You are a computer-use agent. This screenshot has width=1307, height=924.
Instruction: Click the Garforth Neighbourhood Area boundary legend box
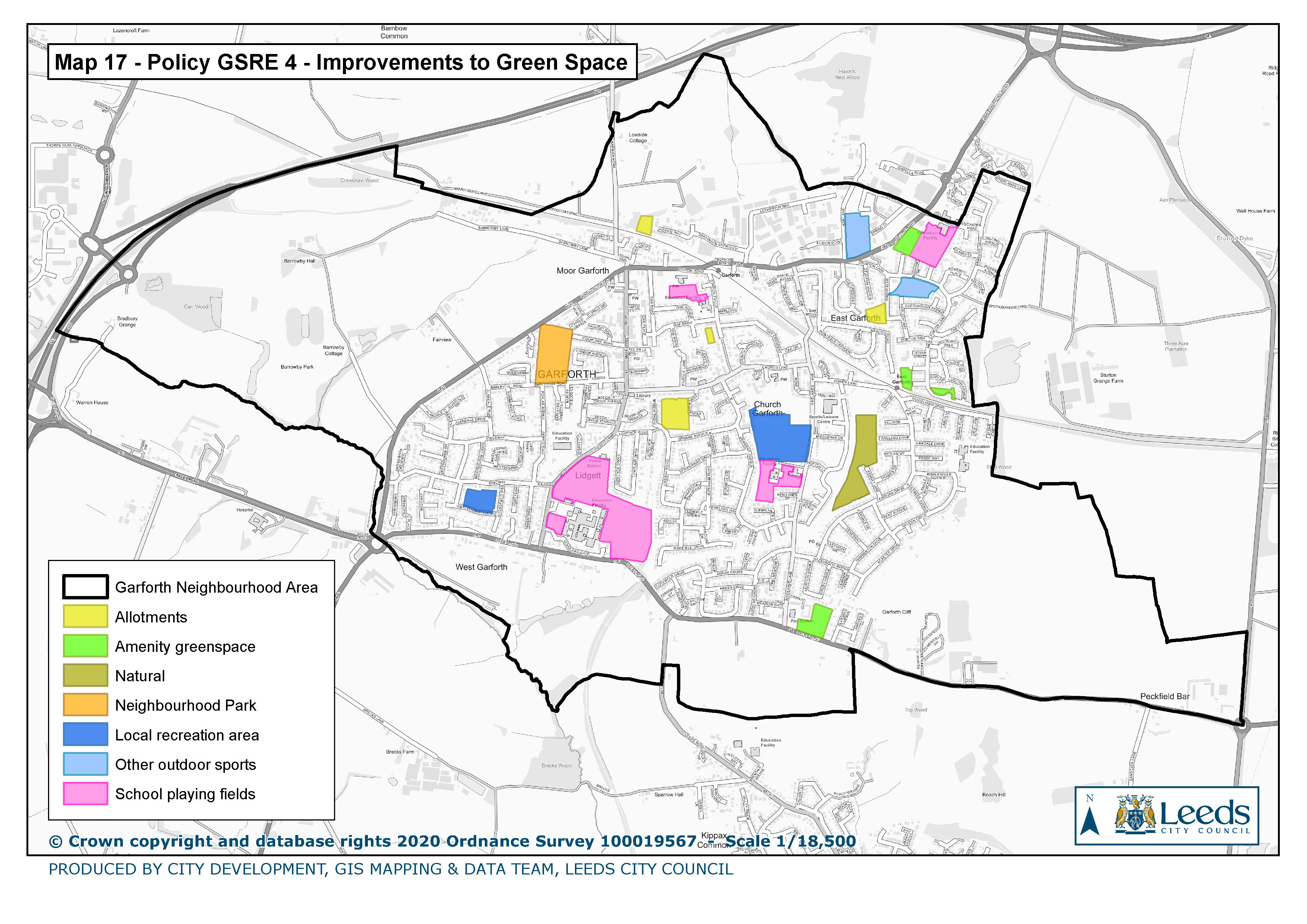pos(85,587)
